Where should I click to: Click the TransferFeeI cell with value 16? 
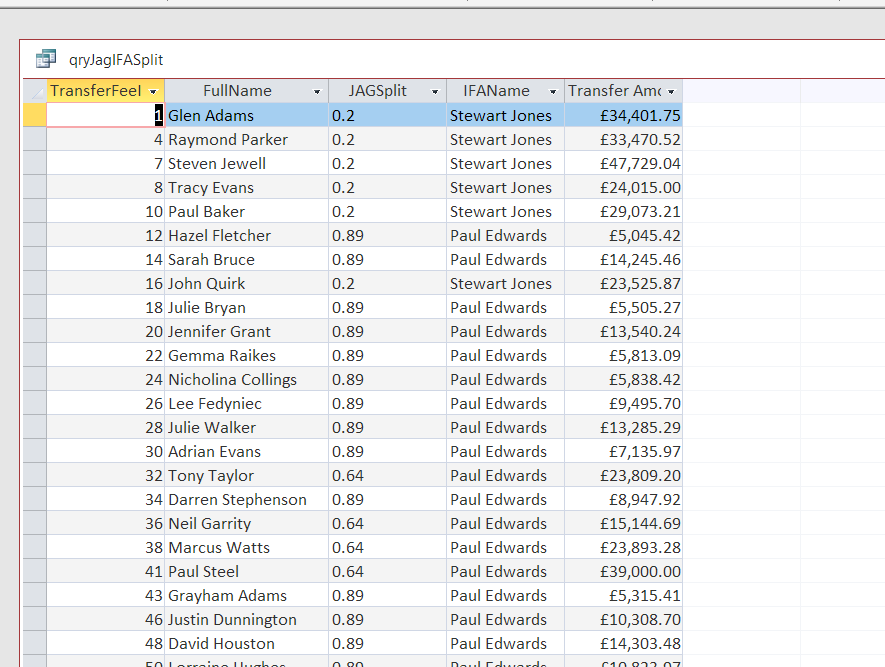[106, 283]
